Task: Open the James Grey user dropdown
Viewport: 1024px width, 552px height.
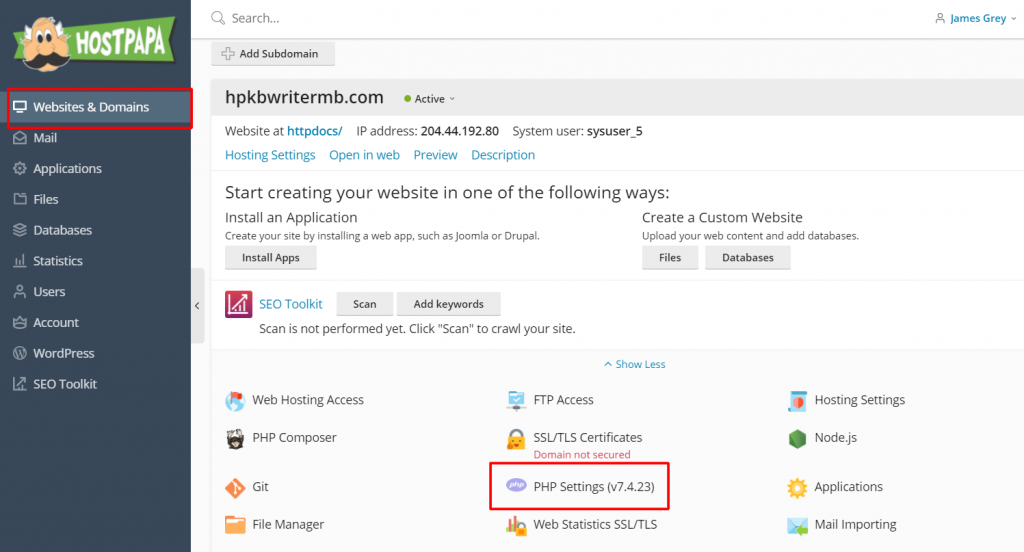Action: click(x=976, y=18)
